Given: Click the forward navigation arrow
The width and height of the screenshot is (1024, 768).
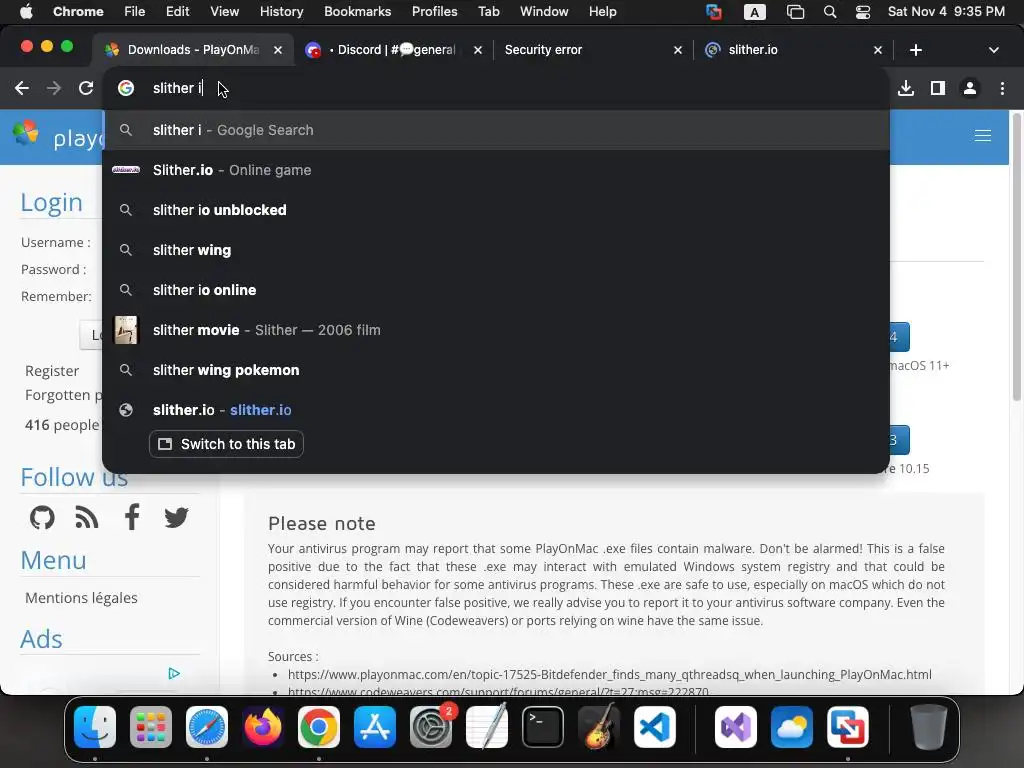Looking at the screenshot, I should click(54, 88).
